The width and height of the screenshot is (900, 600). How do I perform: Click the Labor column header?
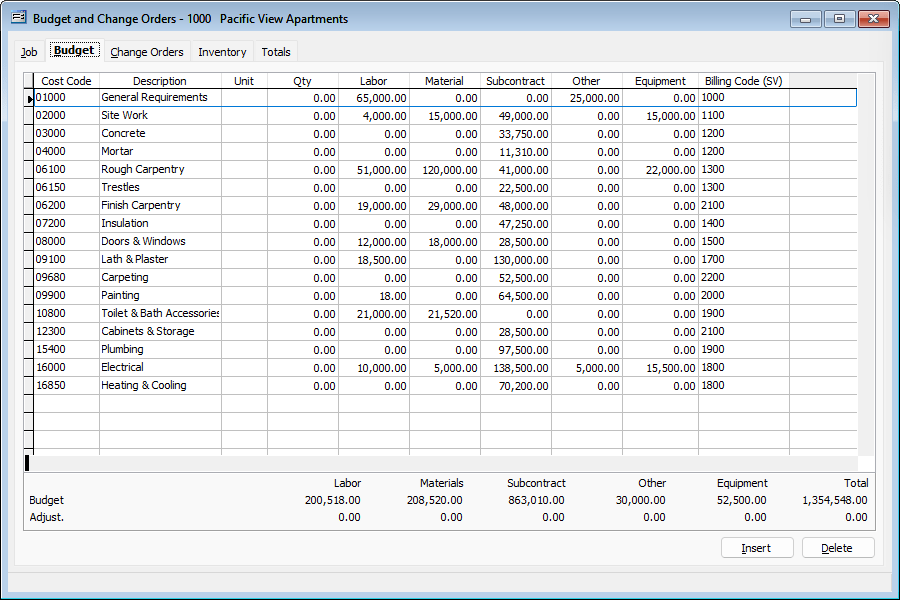(x=373, y=80)
